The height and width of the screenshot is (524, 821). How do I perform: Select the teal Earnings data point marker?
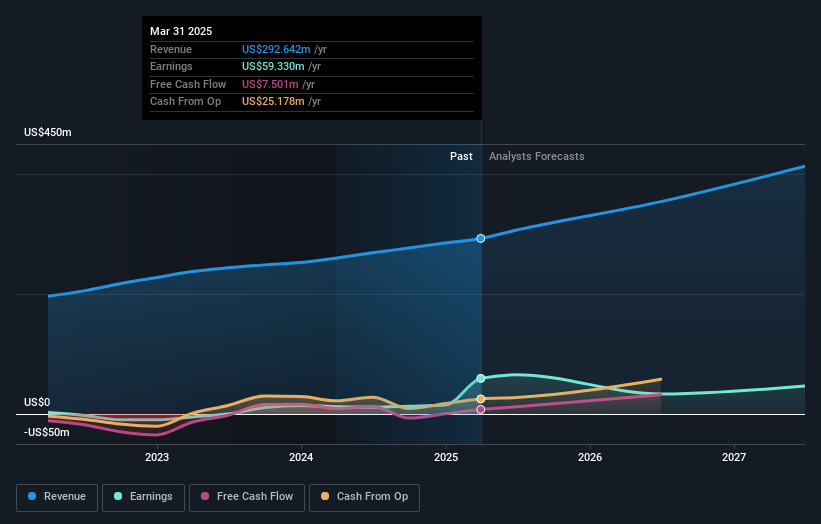[481, 378]
